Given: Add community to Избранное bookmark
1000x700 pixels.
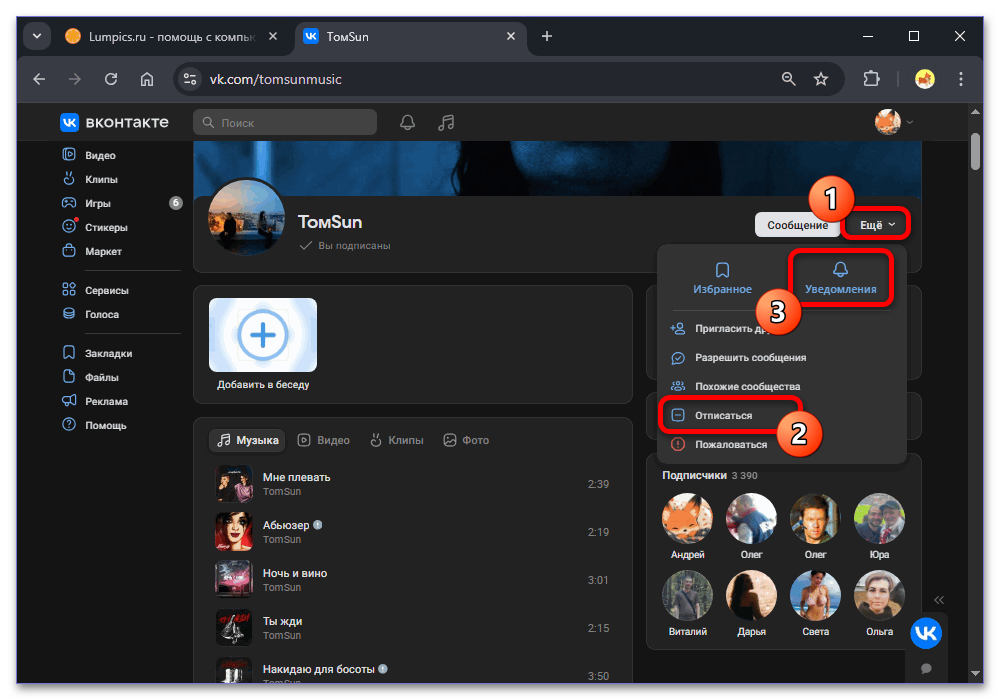Looking at the screenshot, I should (723, 278).
